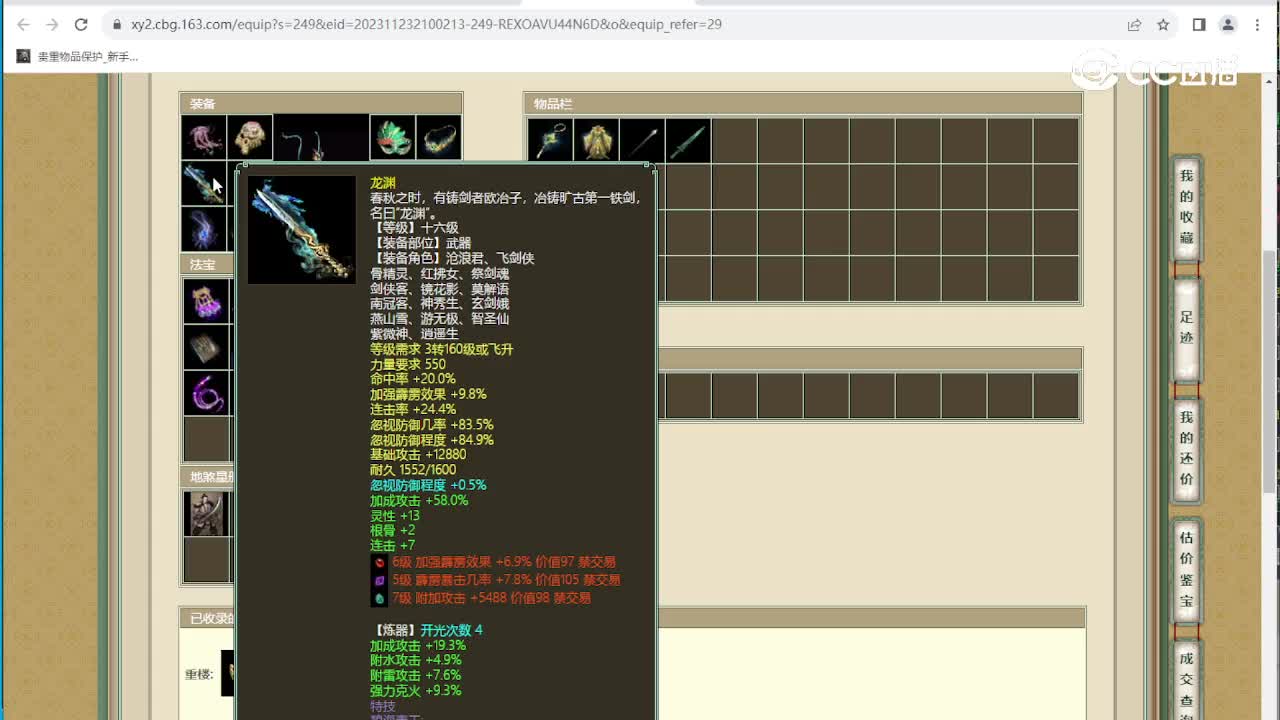Click the 开光次数 4 text

pyautogui.click(x=451, y=629)
